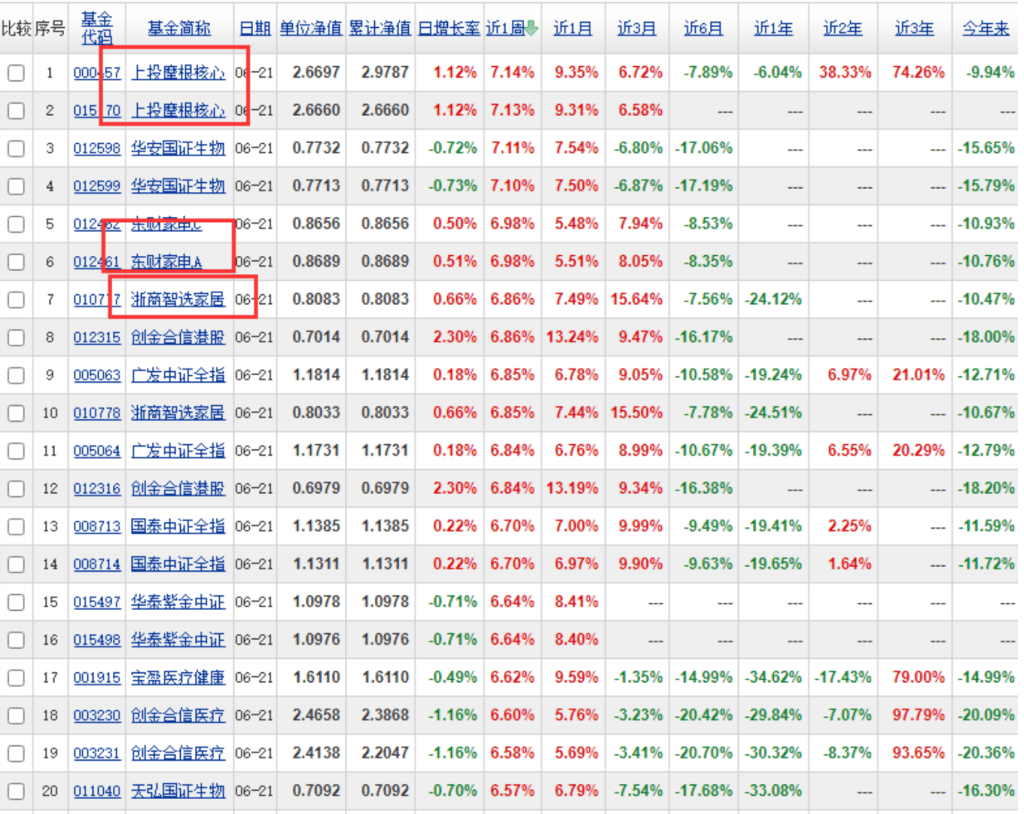
Task: Sort by 累计净值 column header
Action: 380,29
